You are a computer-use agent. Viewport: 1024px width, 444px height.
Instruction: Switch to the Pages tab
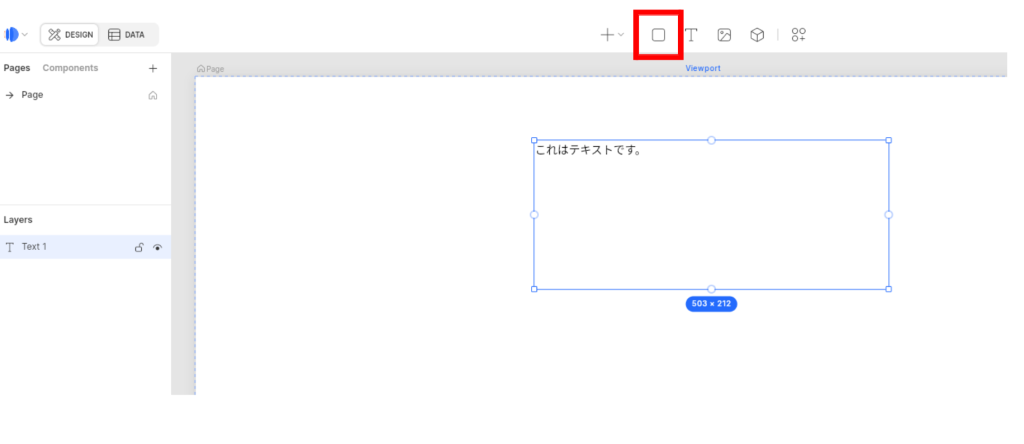tap(16, 68)
